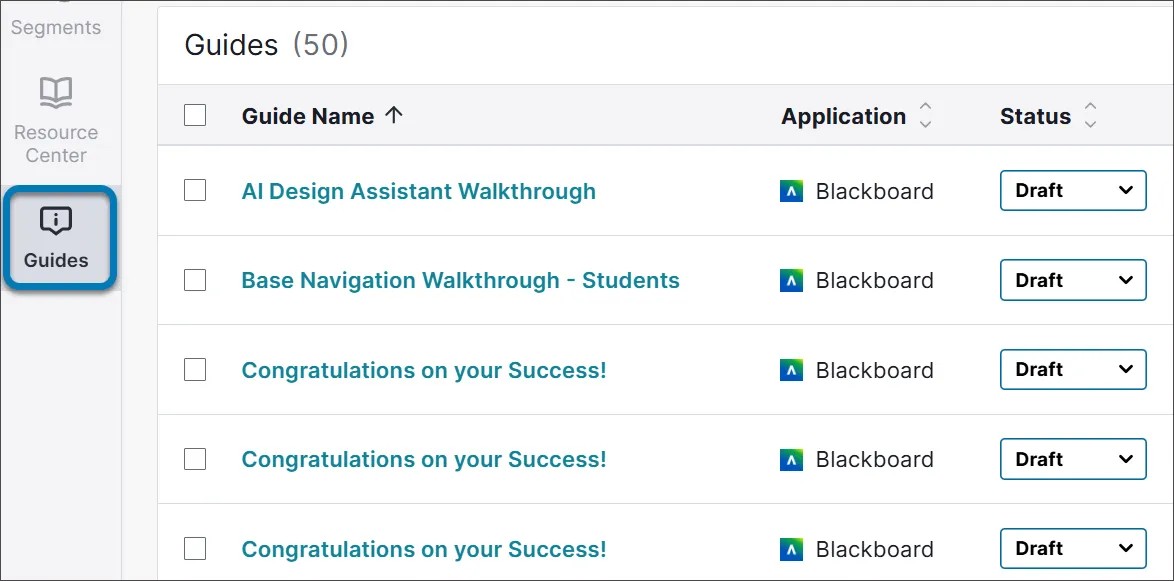Expand Draft dropdown for Base Navigation Walkthrough
The width and height of the screenshot is (1174, 581).
click(1073, 281)
